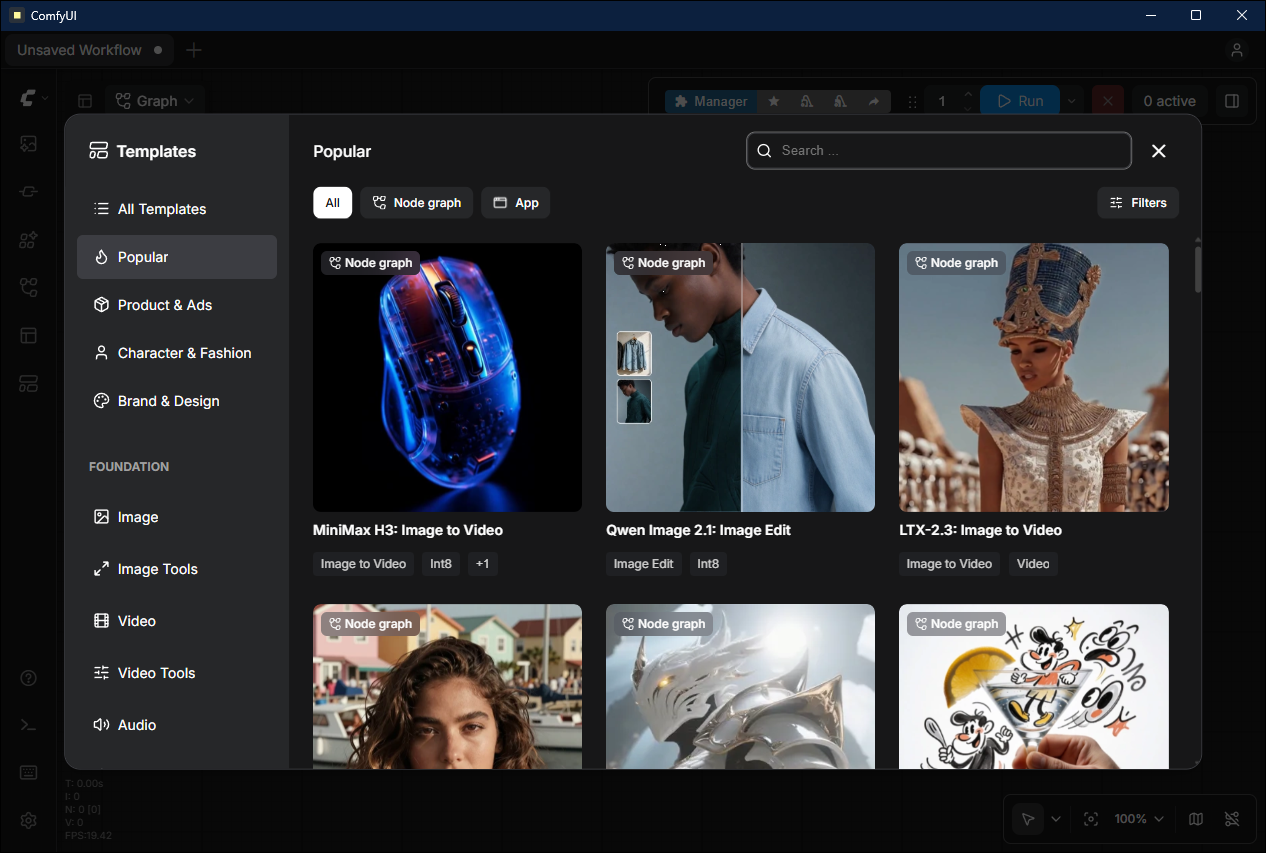1266x853 pixels.
Task: Click the star icon beside Manager
Action: click(x=773, y=101)
